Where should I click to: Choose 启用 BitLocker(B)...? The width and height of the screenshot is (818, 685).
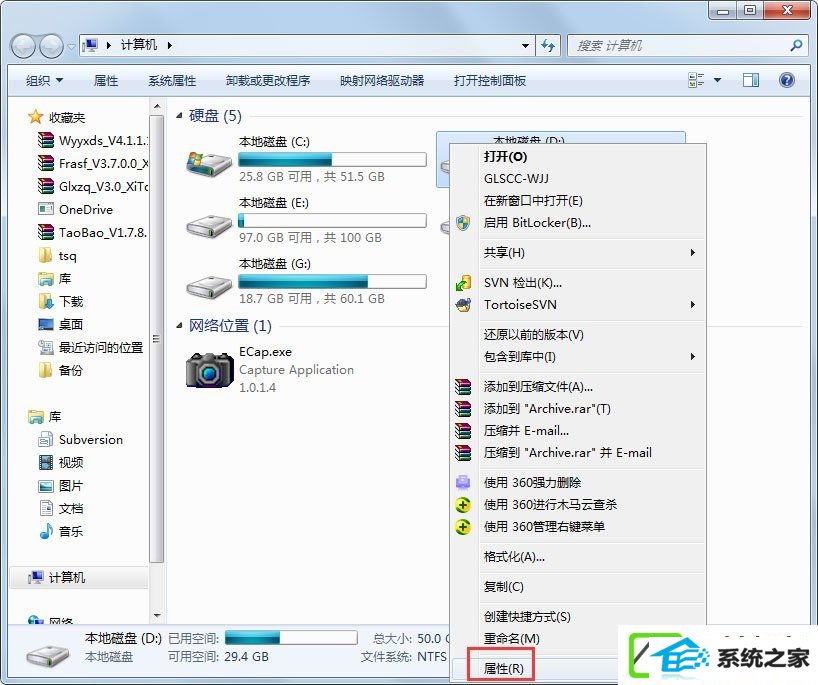click(578, 223)
